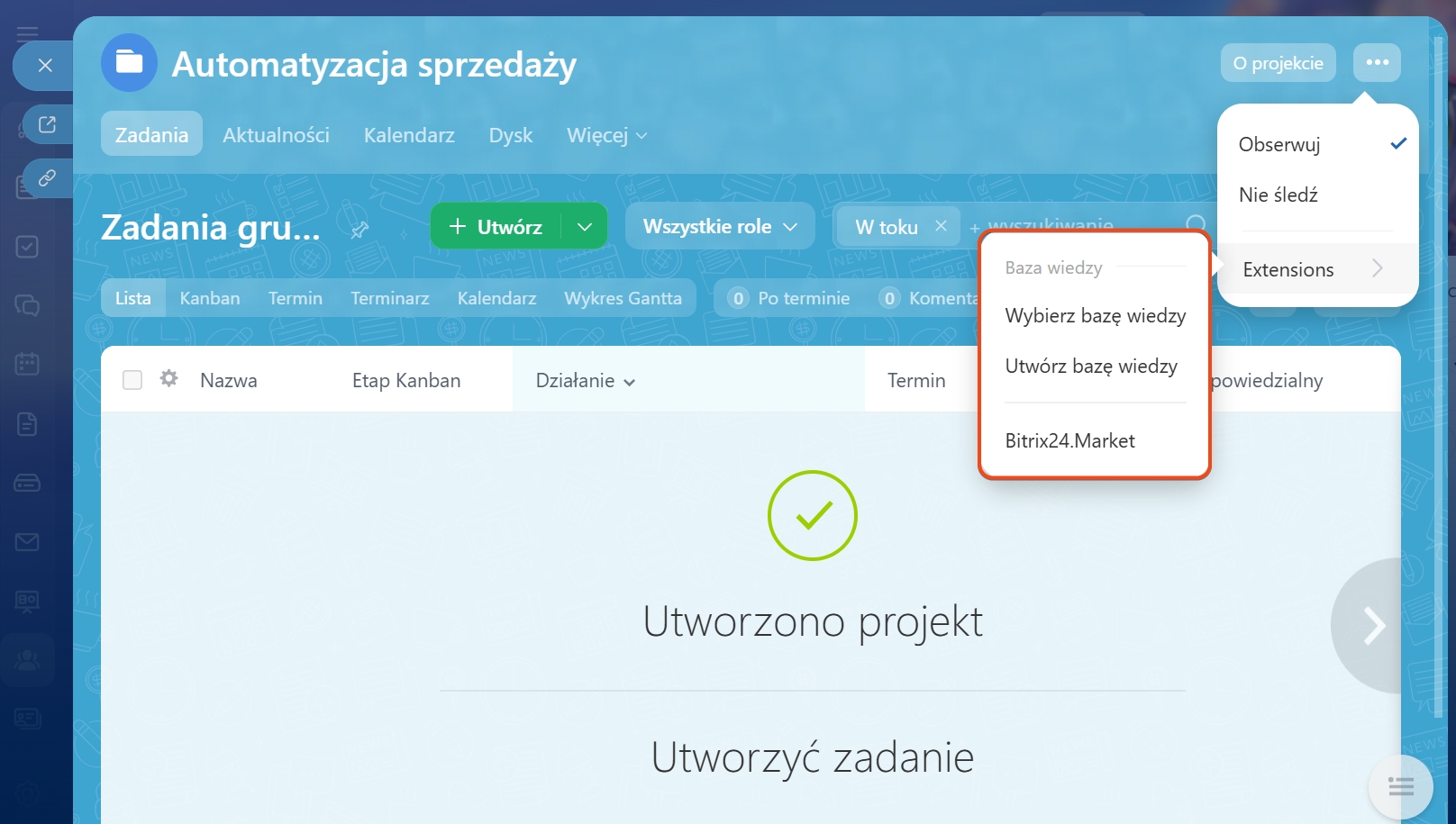Open documents icon in left sidebar

pyautogui.click(x=27, y=423)
